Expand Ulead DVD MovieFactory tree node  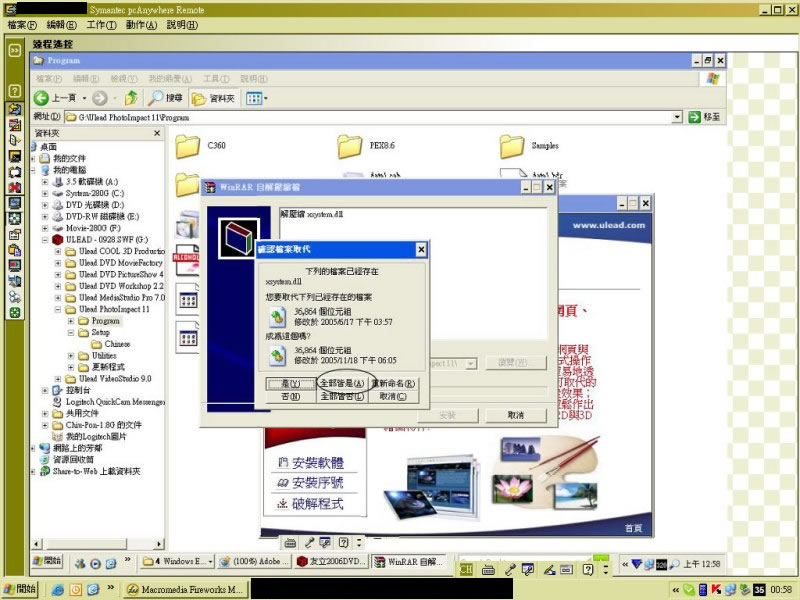[x=58, y=263]
